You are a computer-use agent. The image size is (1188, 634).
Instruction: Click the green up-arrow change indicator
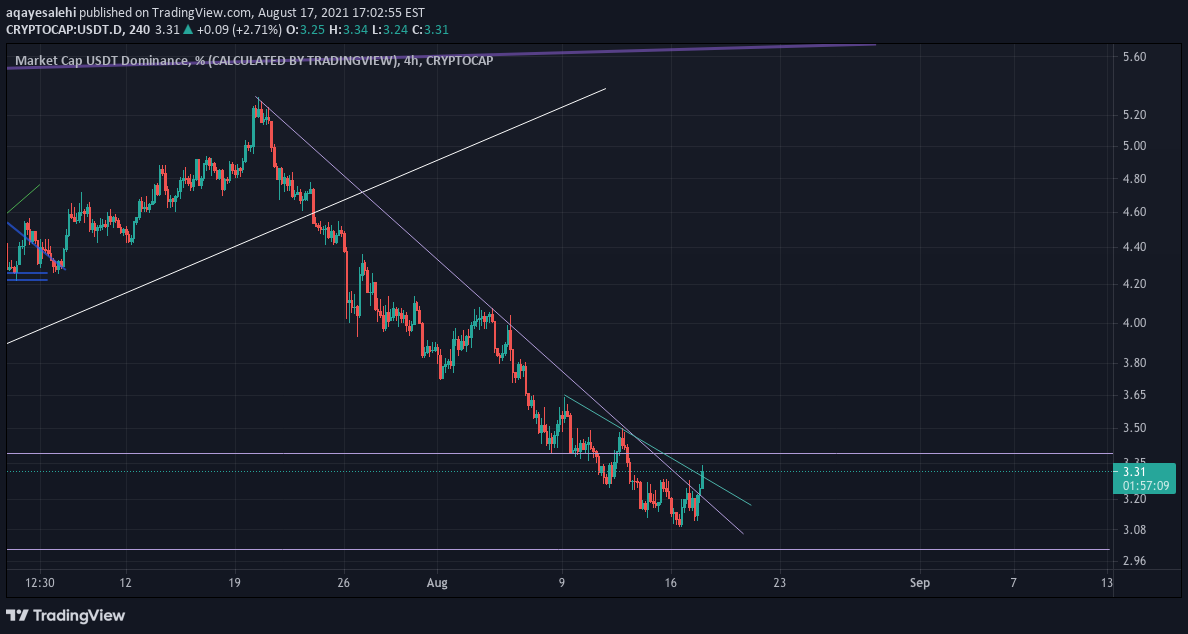pyautogui.click(x=188, y=30)
